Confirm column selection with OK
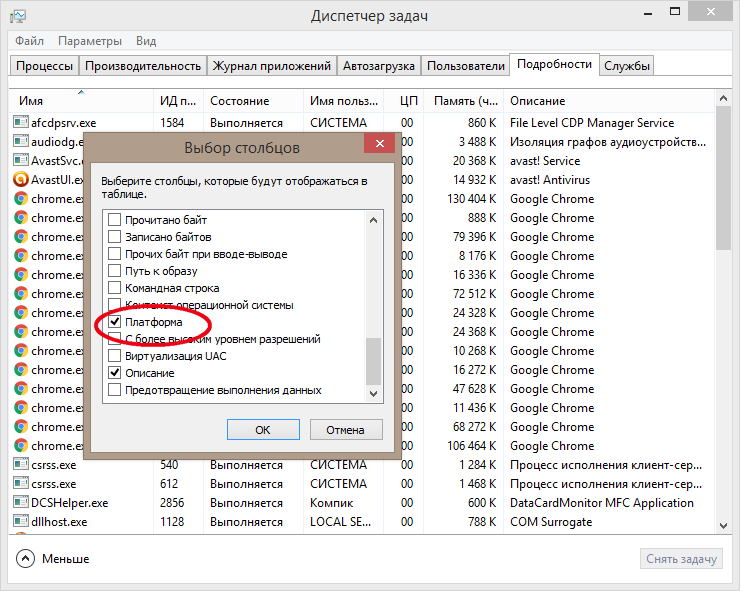Image resolution: width=740 pixels, height=591 pixels. point(263,430)
